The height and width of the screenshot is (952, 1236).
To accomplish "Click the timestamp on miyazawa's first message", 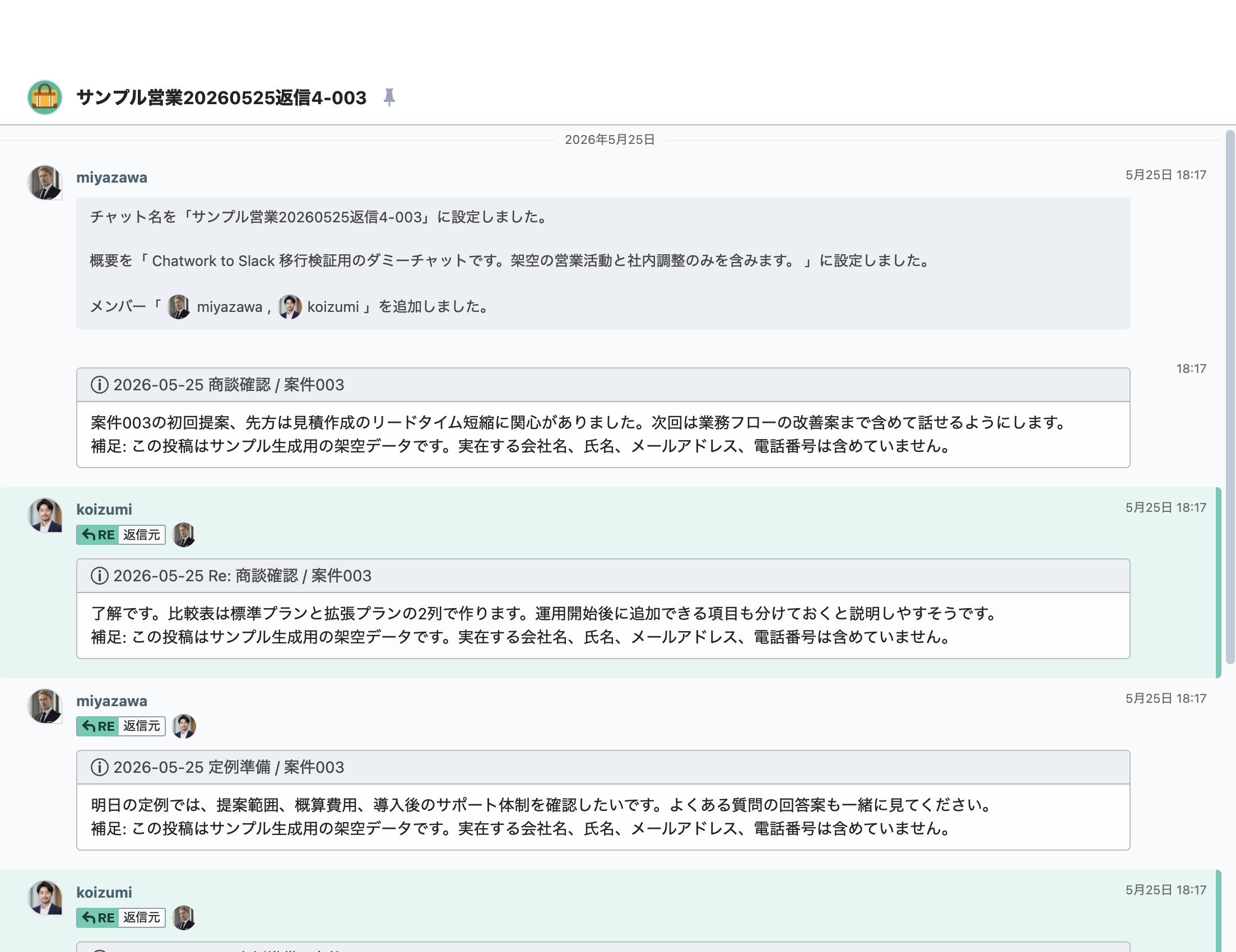I will [x=1166, y=175].
